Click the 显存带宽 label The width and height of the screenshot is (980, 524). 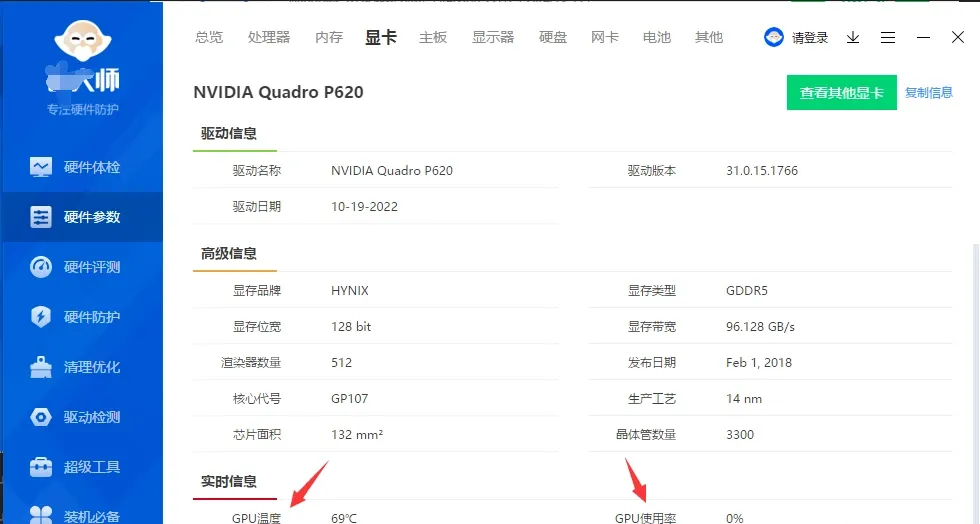[652, 326]
